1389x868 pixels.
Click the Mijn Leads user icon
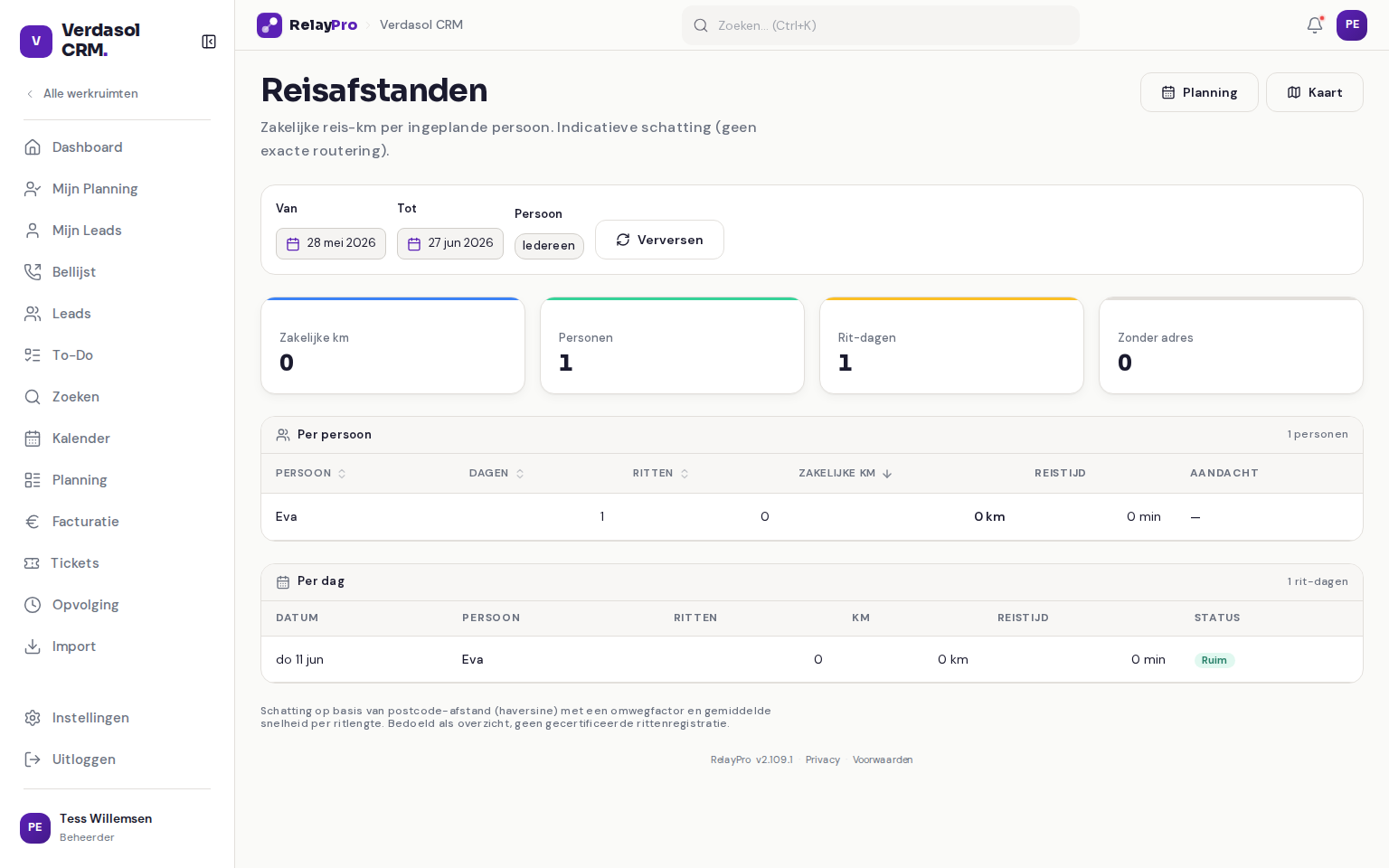click(x=33, y=231)
